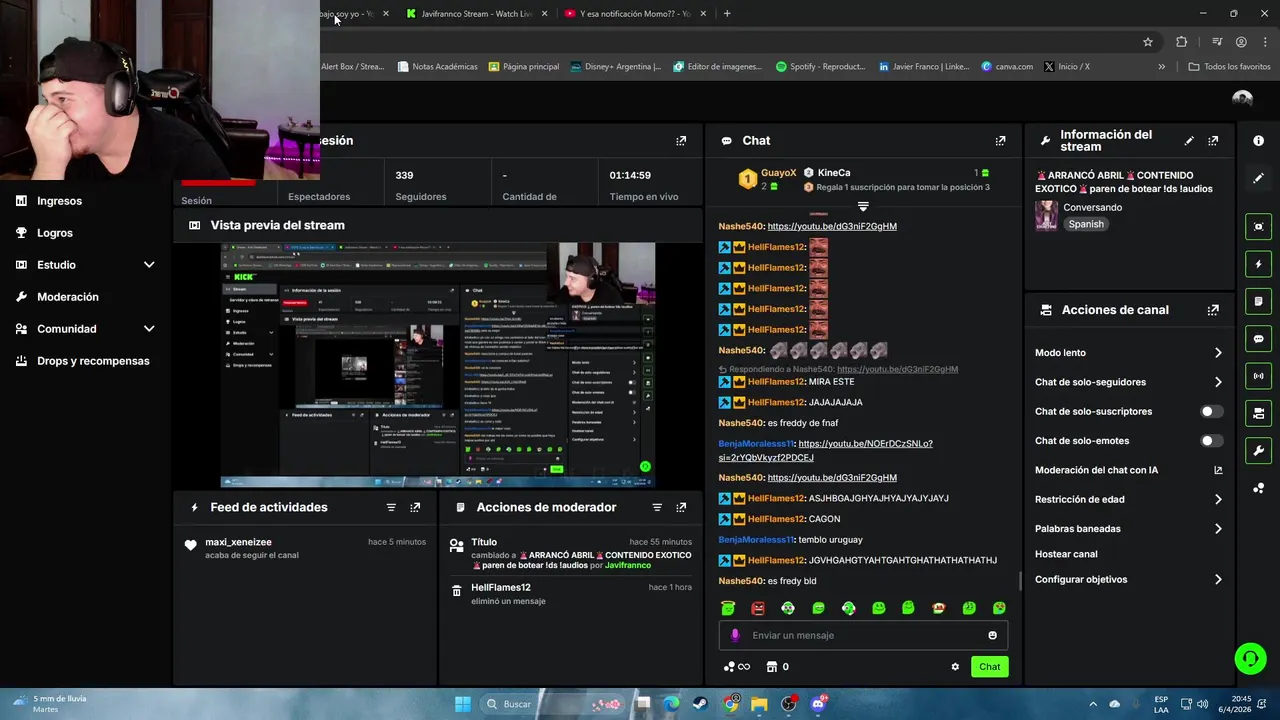Open Logros section in sidebar
1280x720 pixels.
point(55,233)
